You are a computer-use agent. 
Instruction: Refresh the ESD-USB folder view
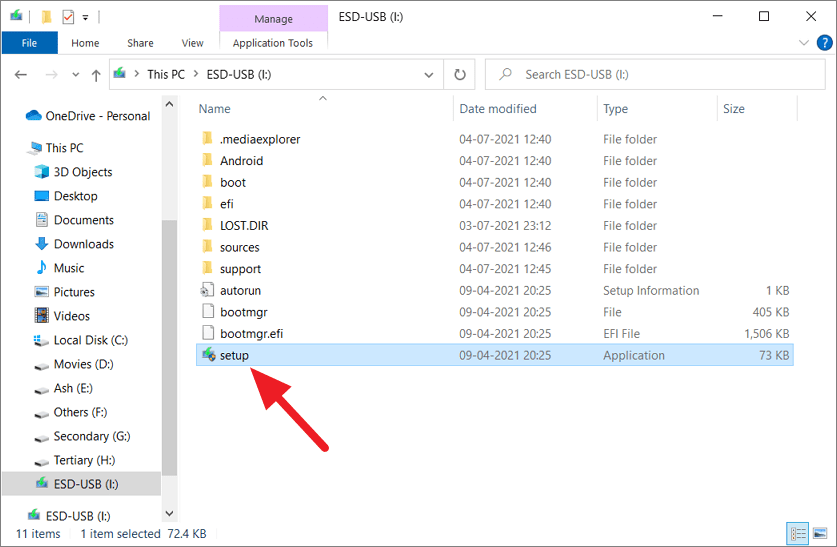pyautogui.click(x=460, y=75)
